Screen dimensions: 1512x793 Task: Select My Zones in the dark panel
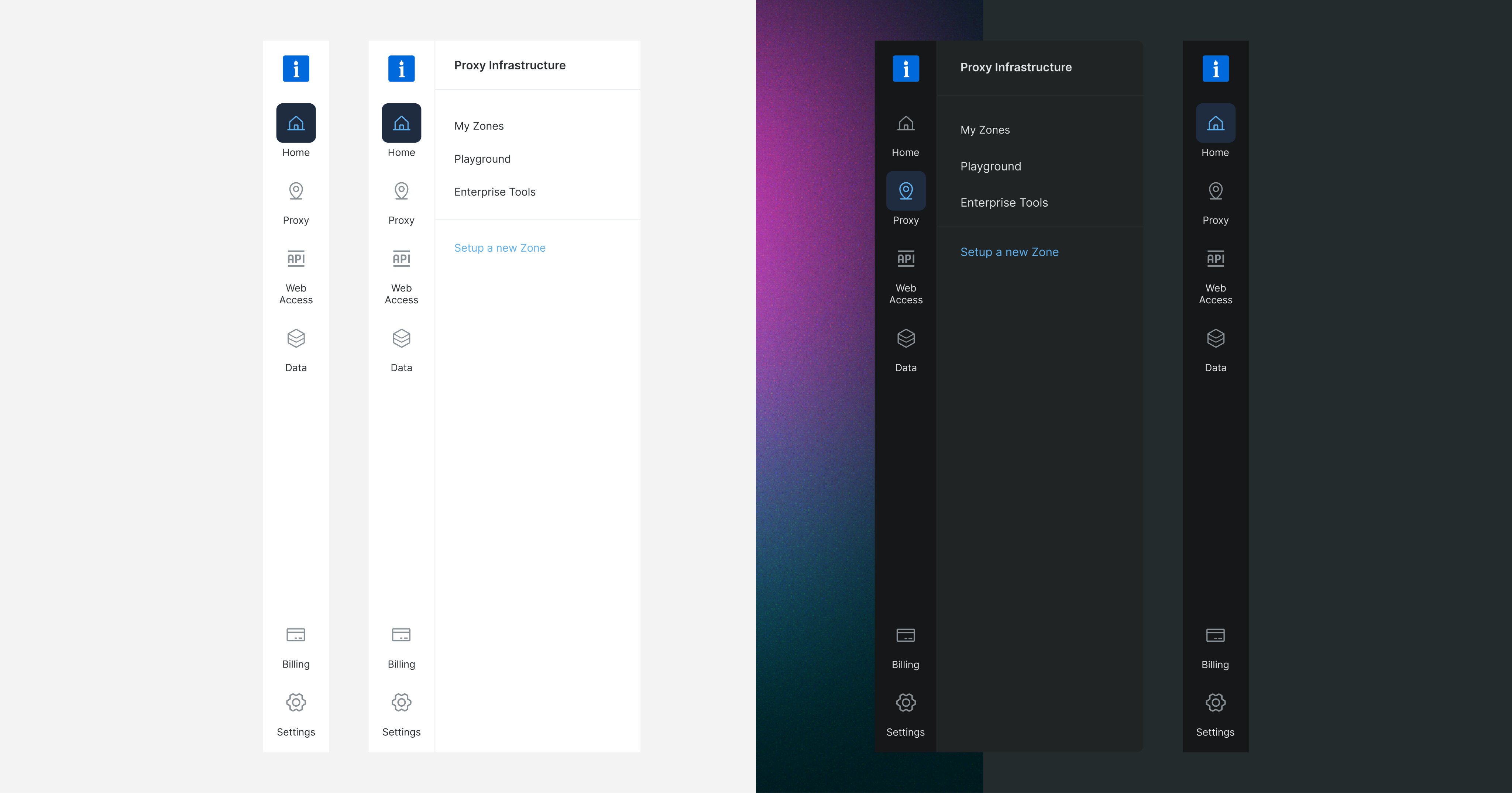985,130
